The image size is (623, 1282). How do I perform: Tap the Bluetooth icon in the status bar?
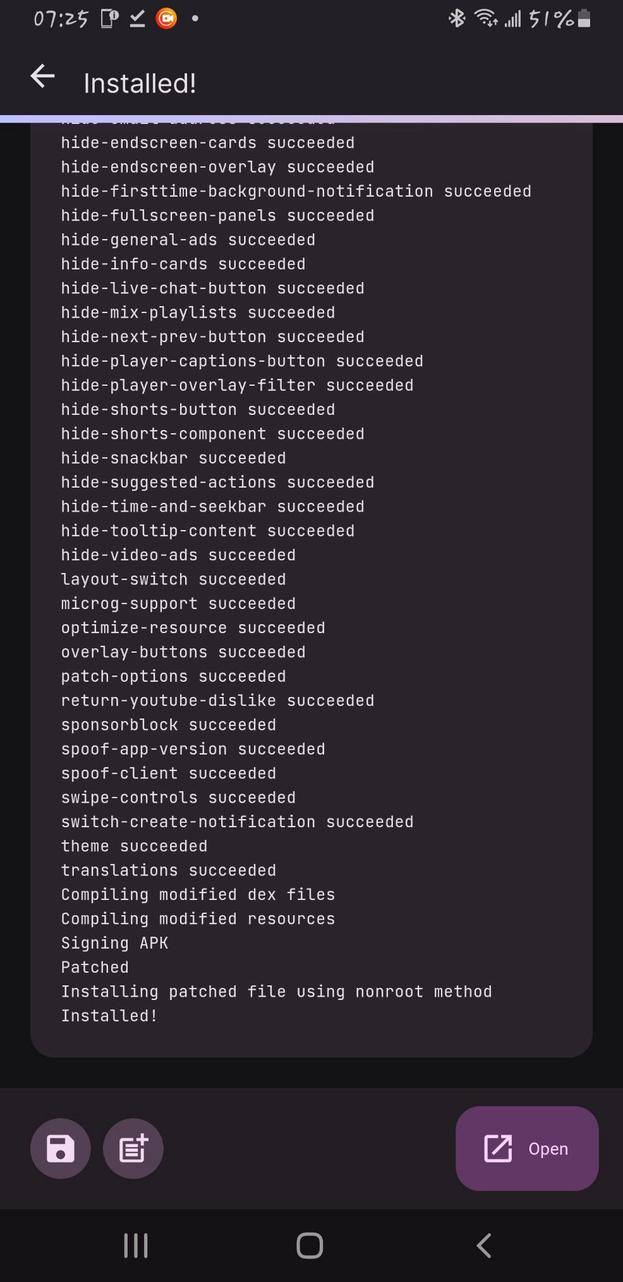point(455,18)
